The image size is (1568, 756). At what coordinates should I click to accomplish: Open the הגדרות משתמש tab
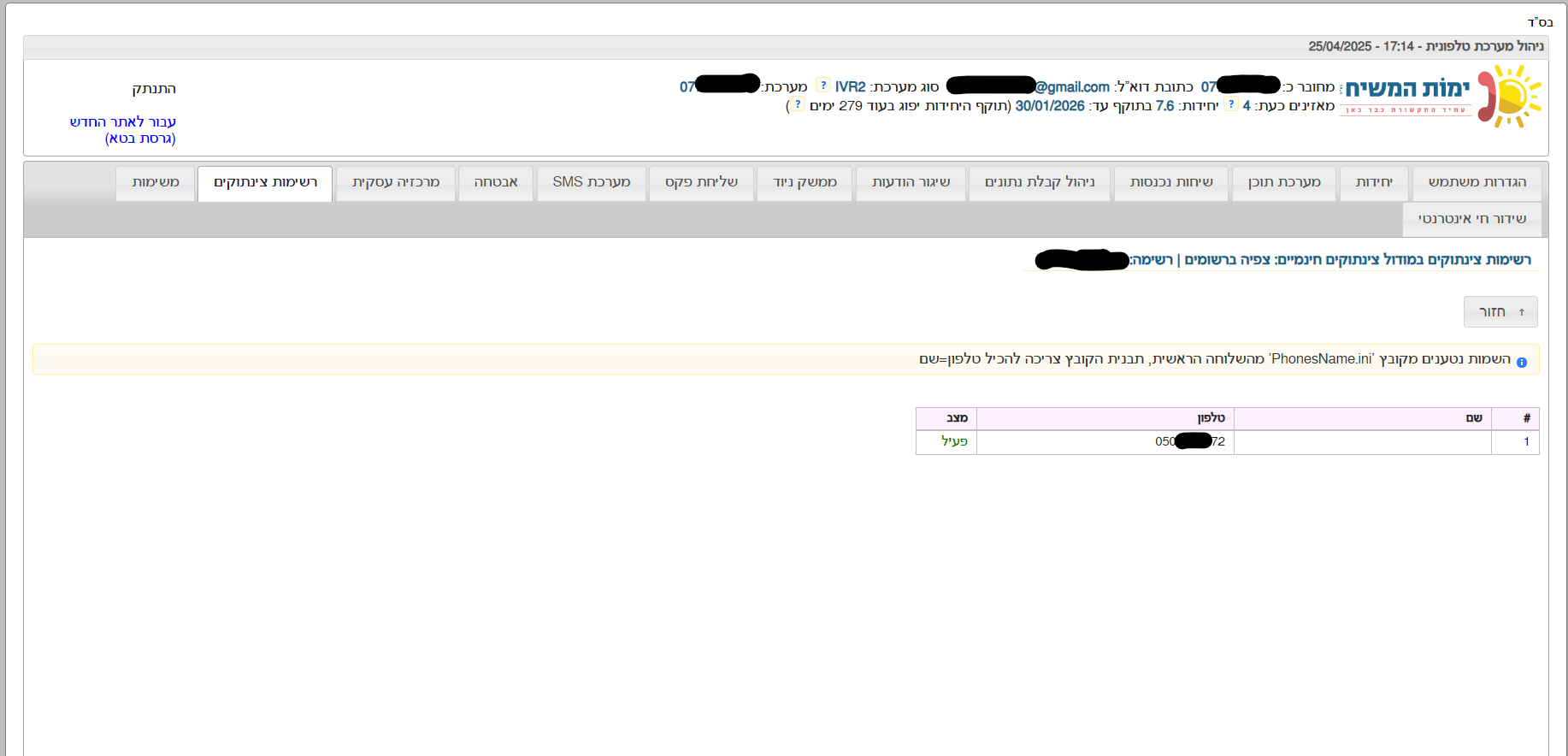1477,182
